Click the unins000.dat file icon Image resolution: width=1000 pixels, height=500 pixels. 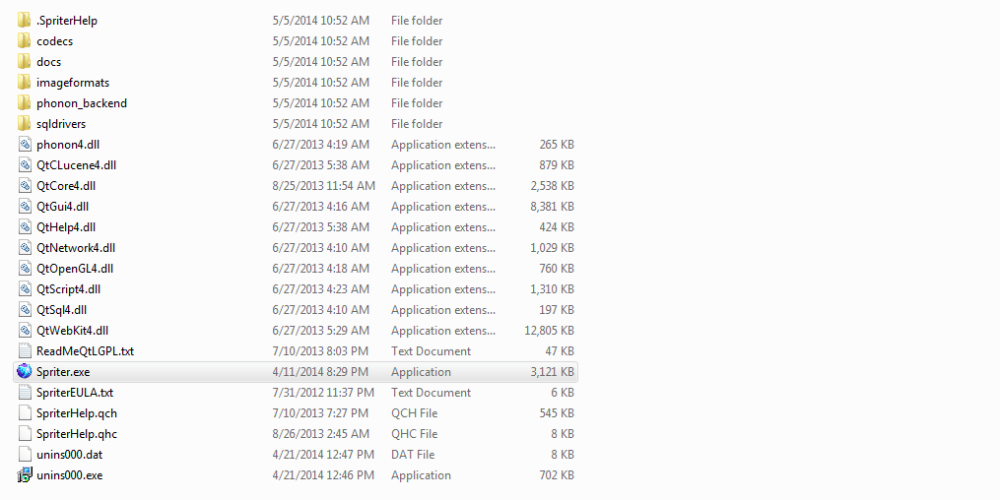pyautogui.click(x=24, y=455)
